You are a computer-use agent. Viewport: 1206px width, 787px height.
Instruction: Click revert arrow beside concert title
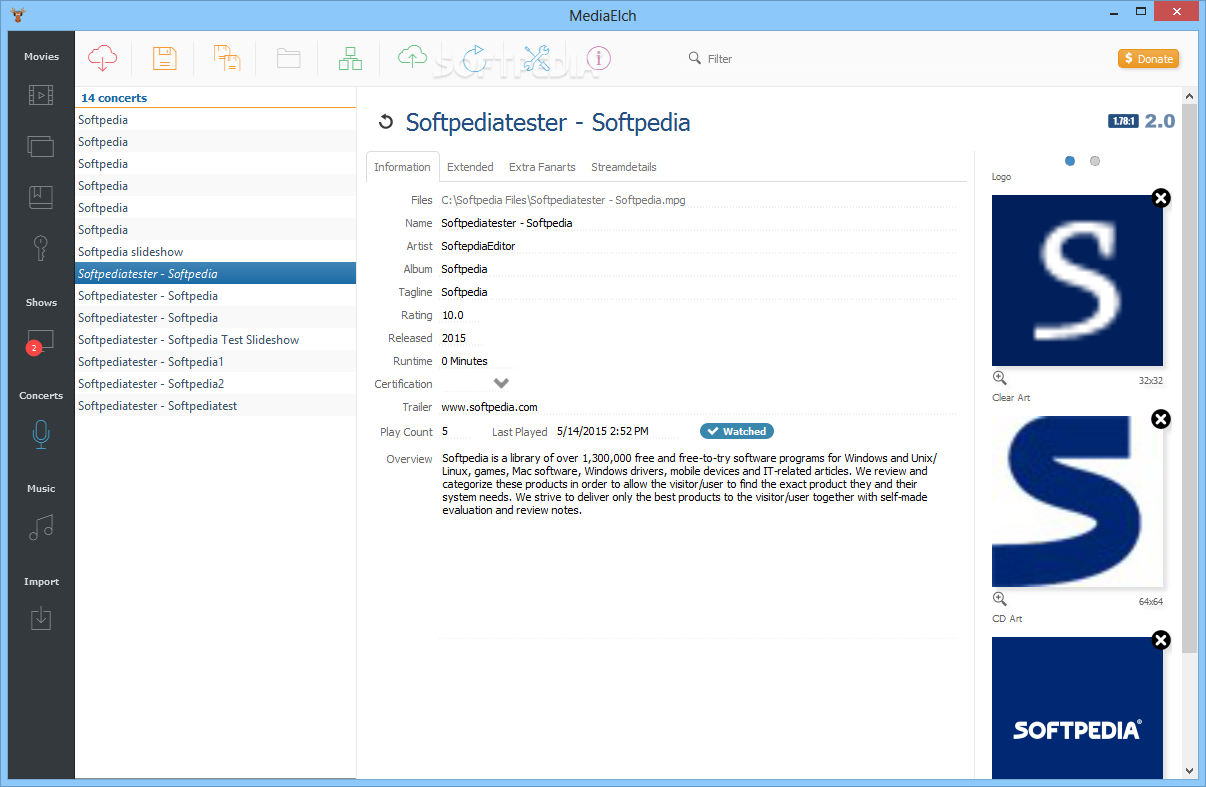coord(385,123)
